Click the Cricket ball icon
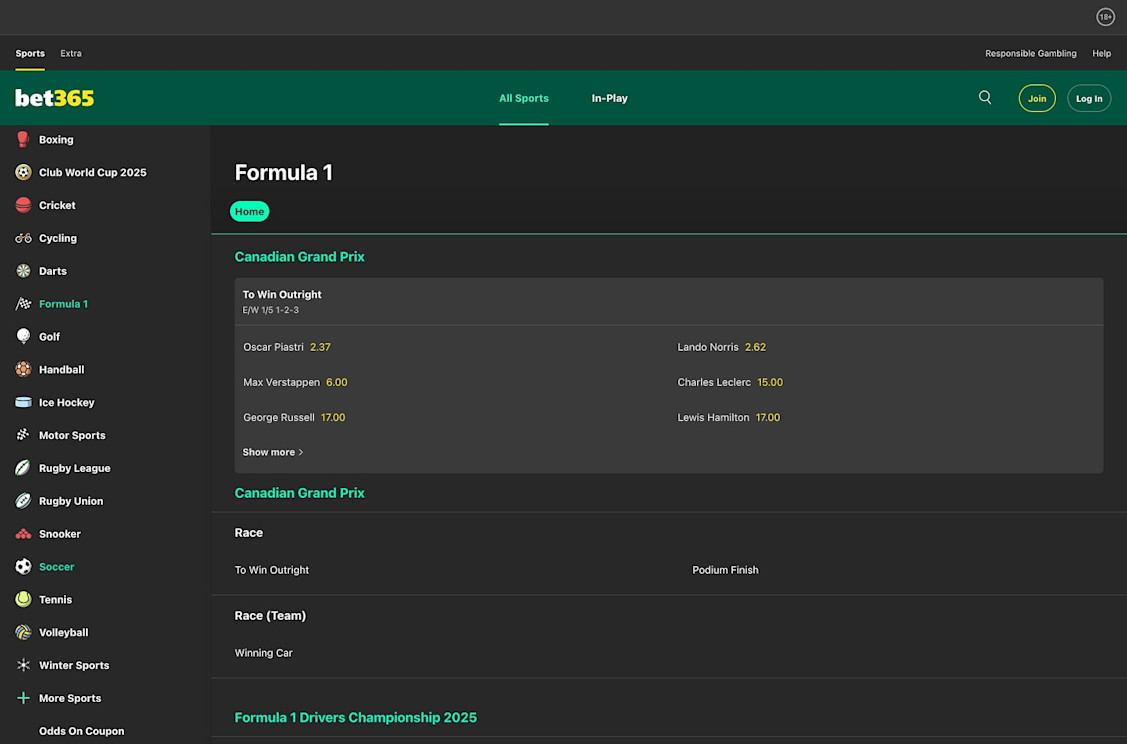Screen dimensions: 1127x744 pos(23,205)
